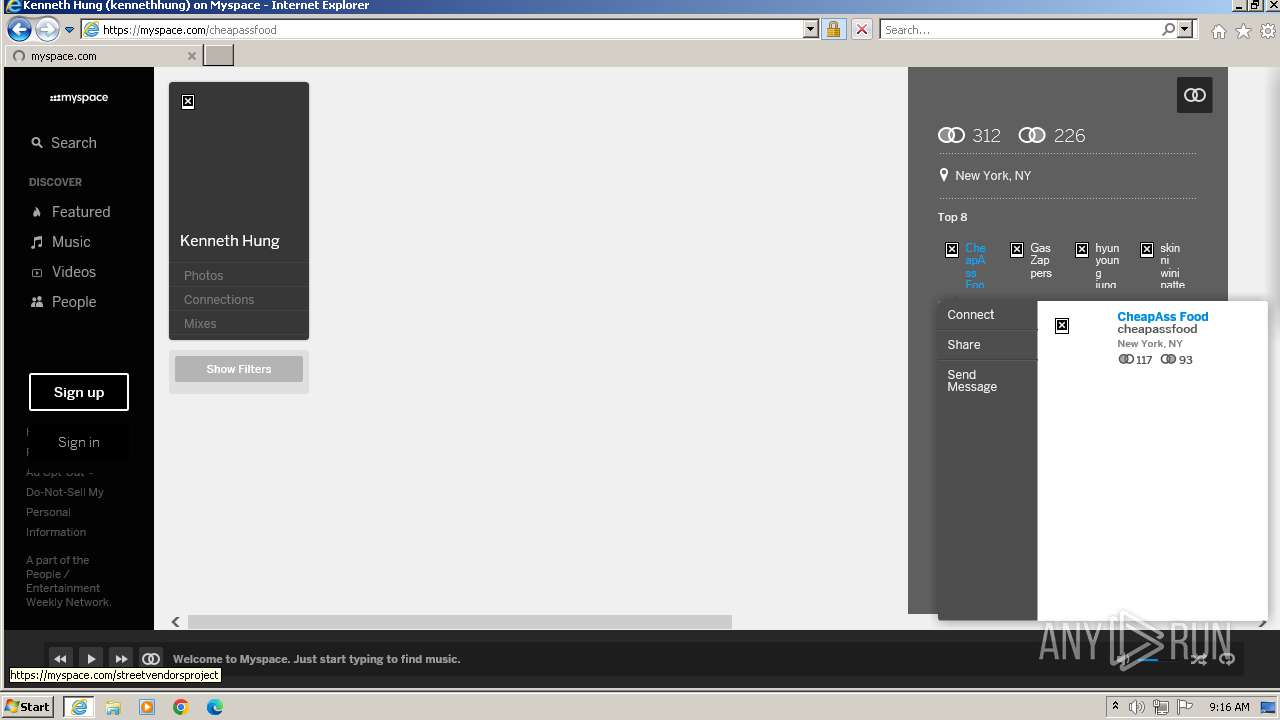
Task: Click the Stop loading X button
Action: click(861, 30)
